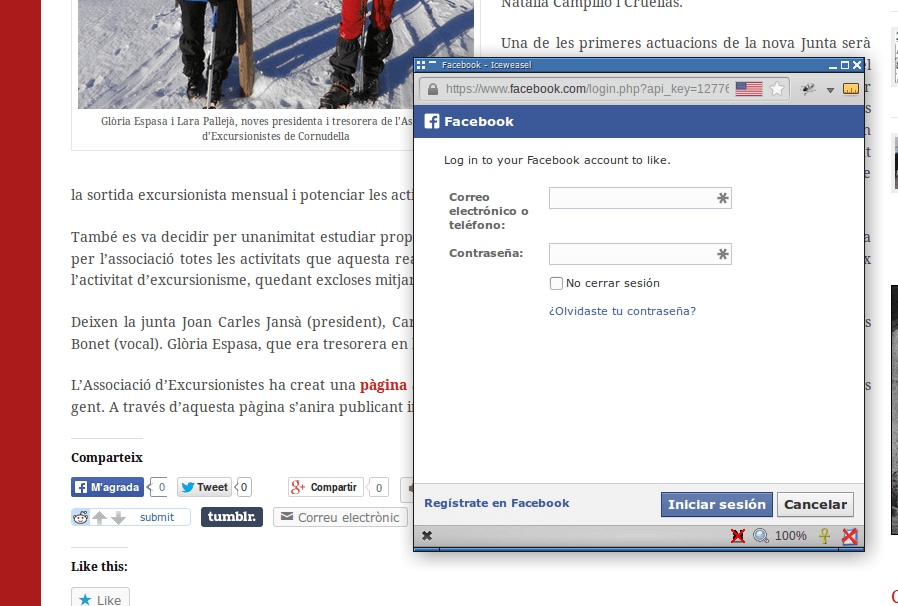Click the Facebook logo in the blue header

(432, 121)
